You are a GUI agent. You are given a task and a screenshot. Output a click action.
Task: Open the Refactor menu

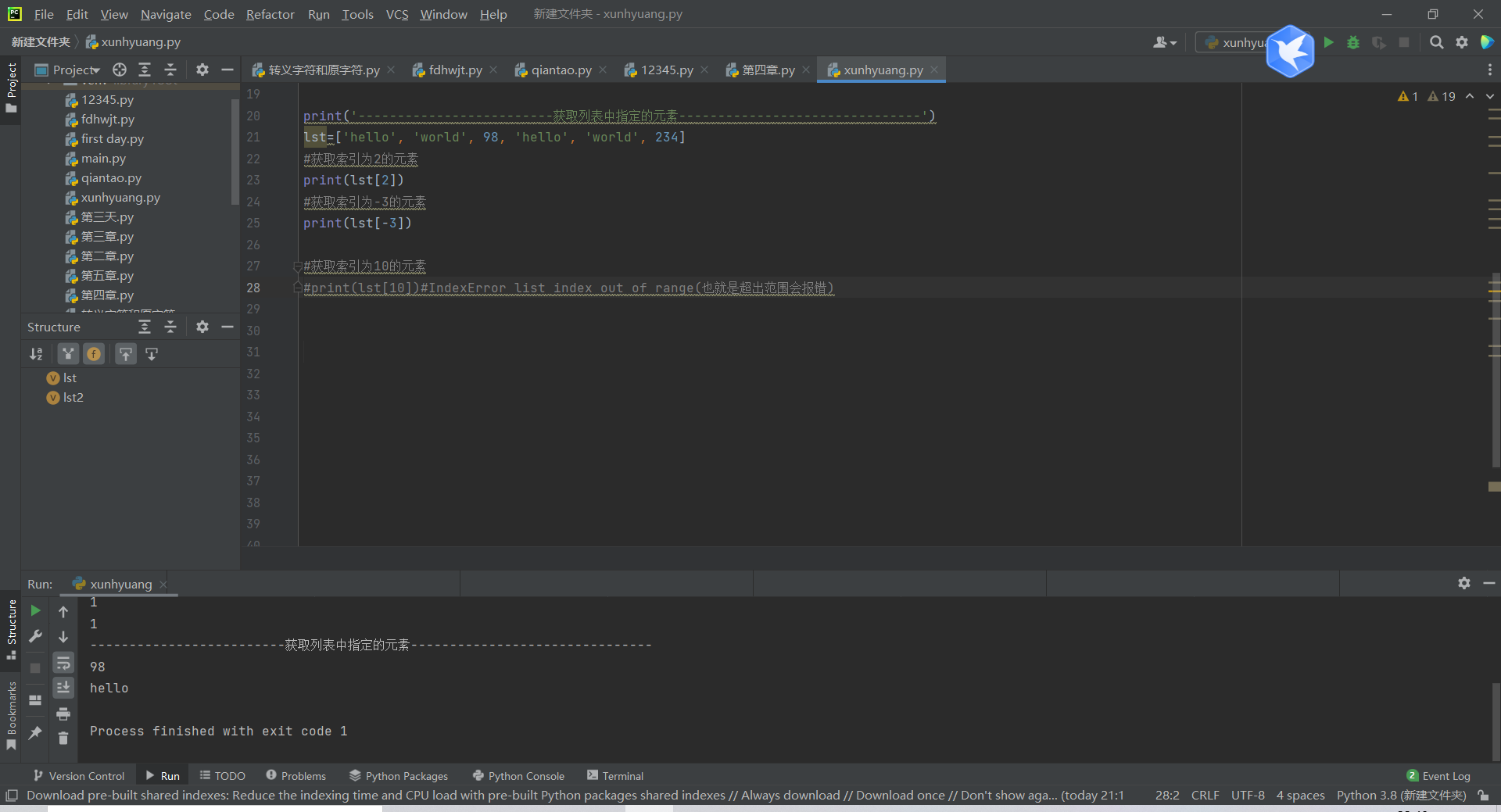(x=270, y=14)
